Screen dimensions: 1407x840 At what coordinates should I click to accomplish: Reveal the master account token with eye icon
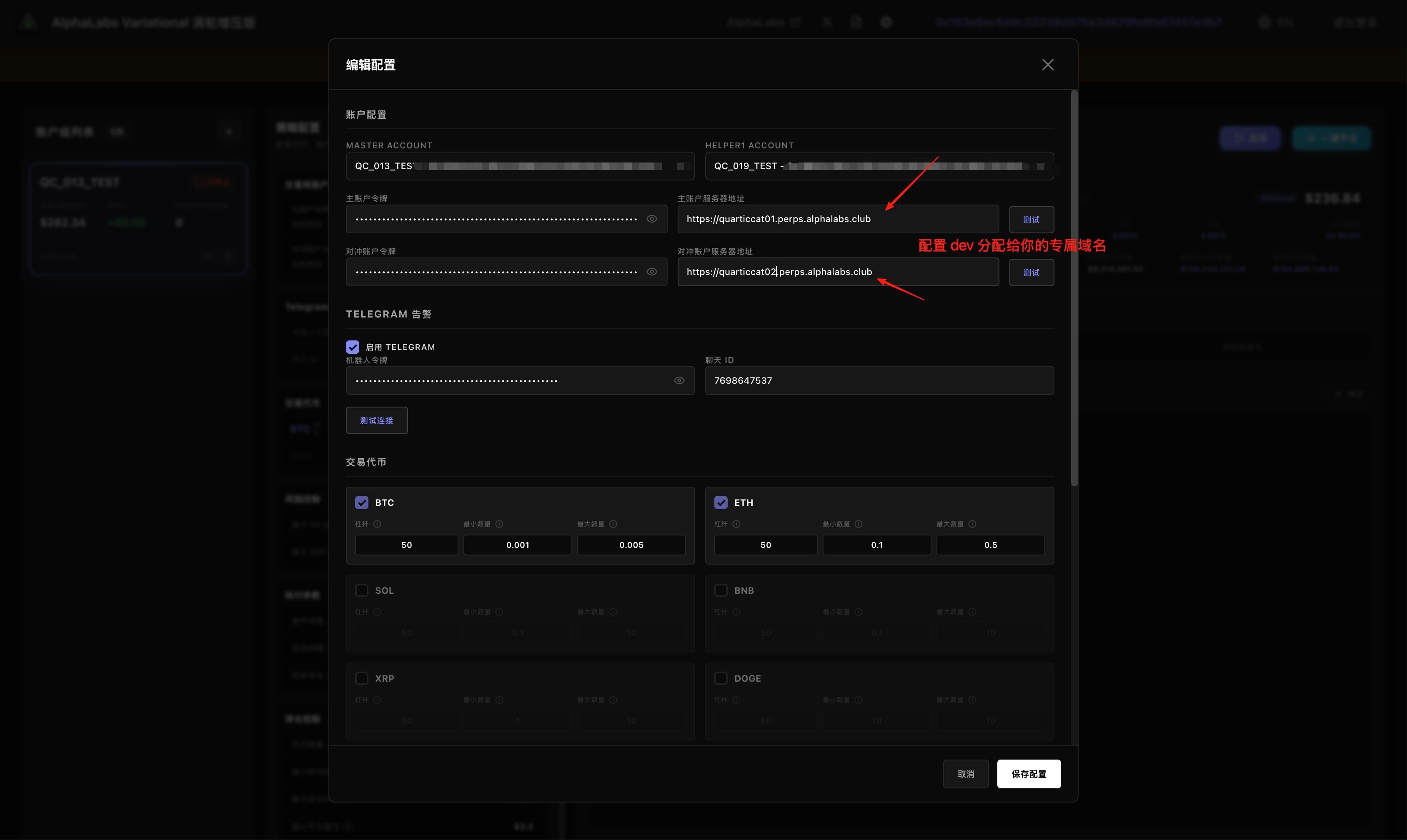pyautogui.click(x=652, y=219)
